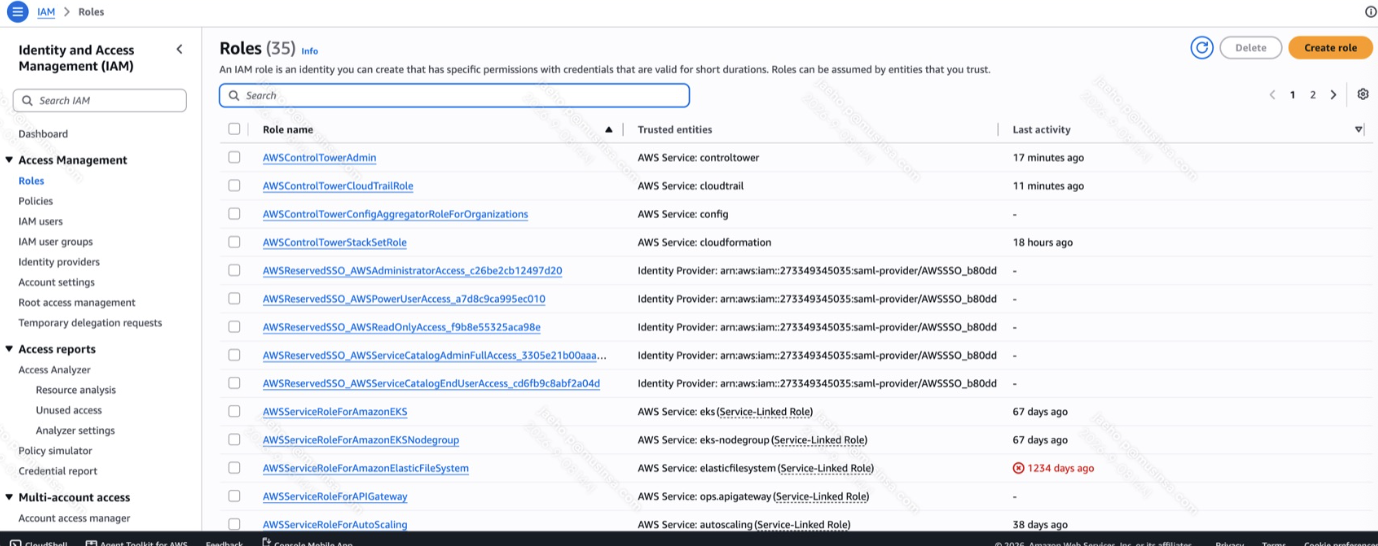Image resolution: width=1378 pixels, height=546 pixels.
Task: Open Root access management
Action: pos(77,302)
